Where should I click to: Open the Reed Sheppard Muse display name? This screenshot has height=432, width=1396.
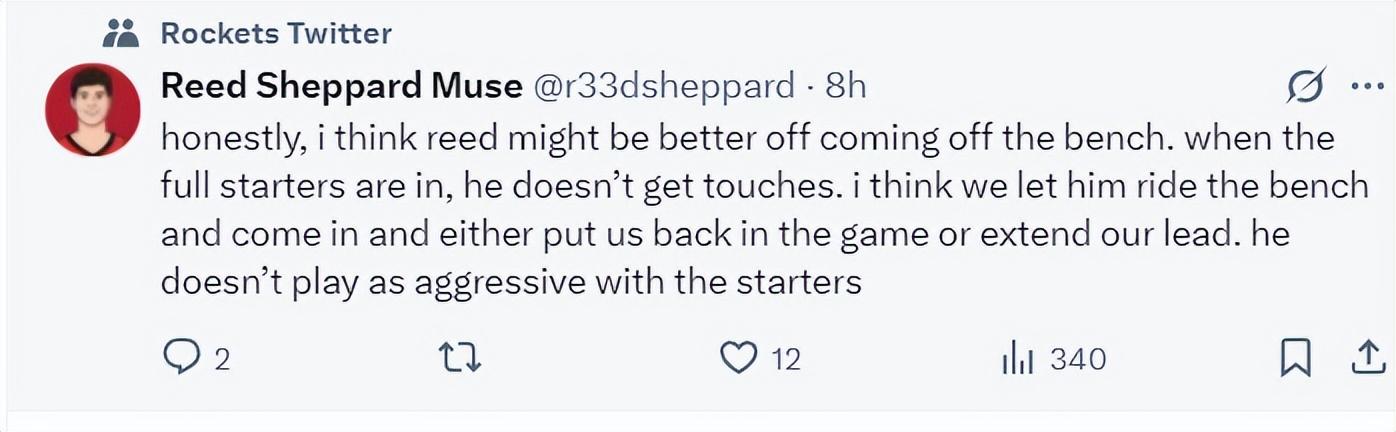tap(341, 87)
